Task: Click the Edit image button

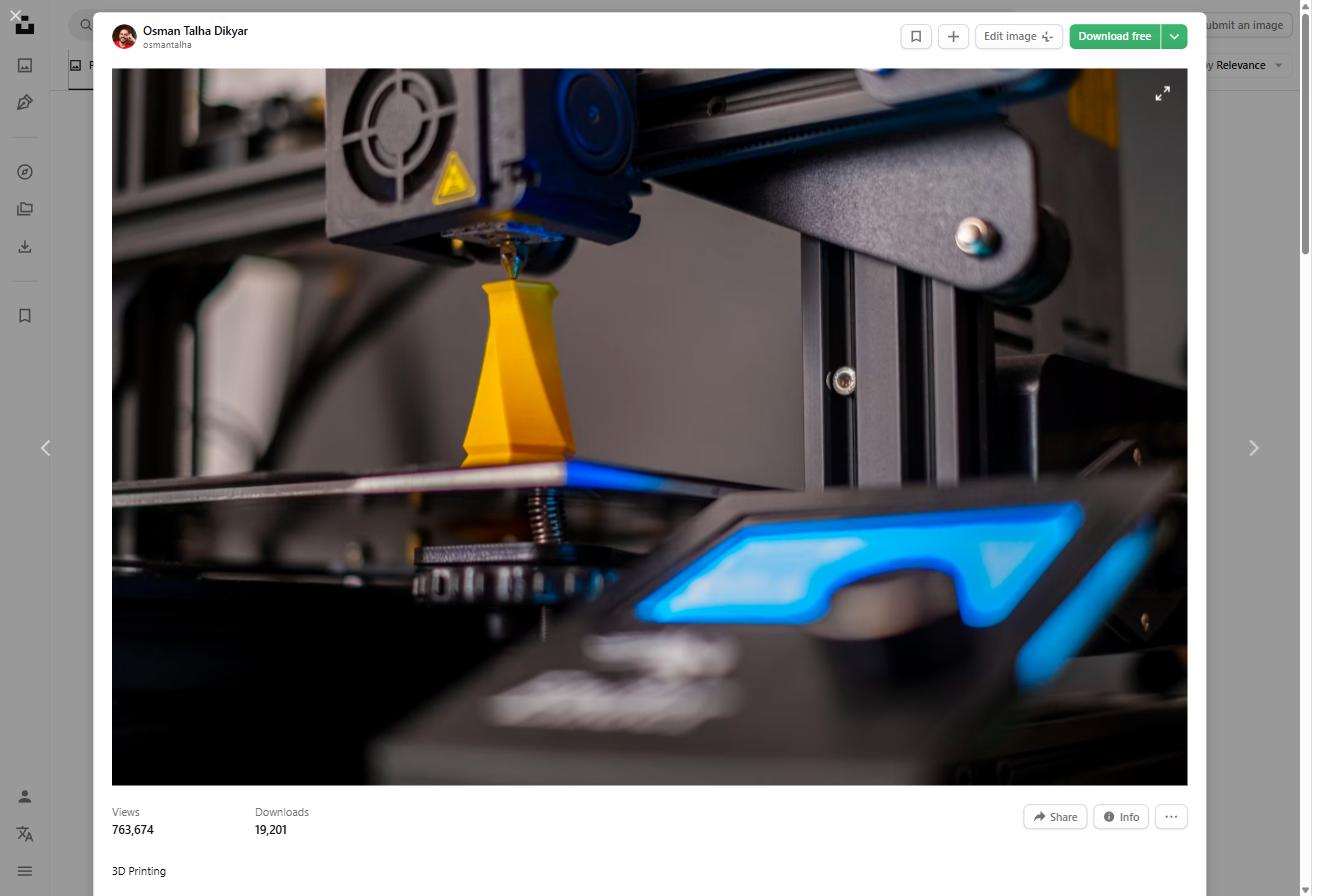Action: (x=1018, y=36)
